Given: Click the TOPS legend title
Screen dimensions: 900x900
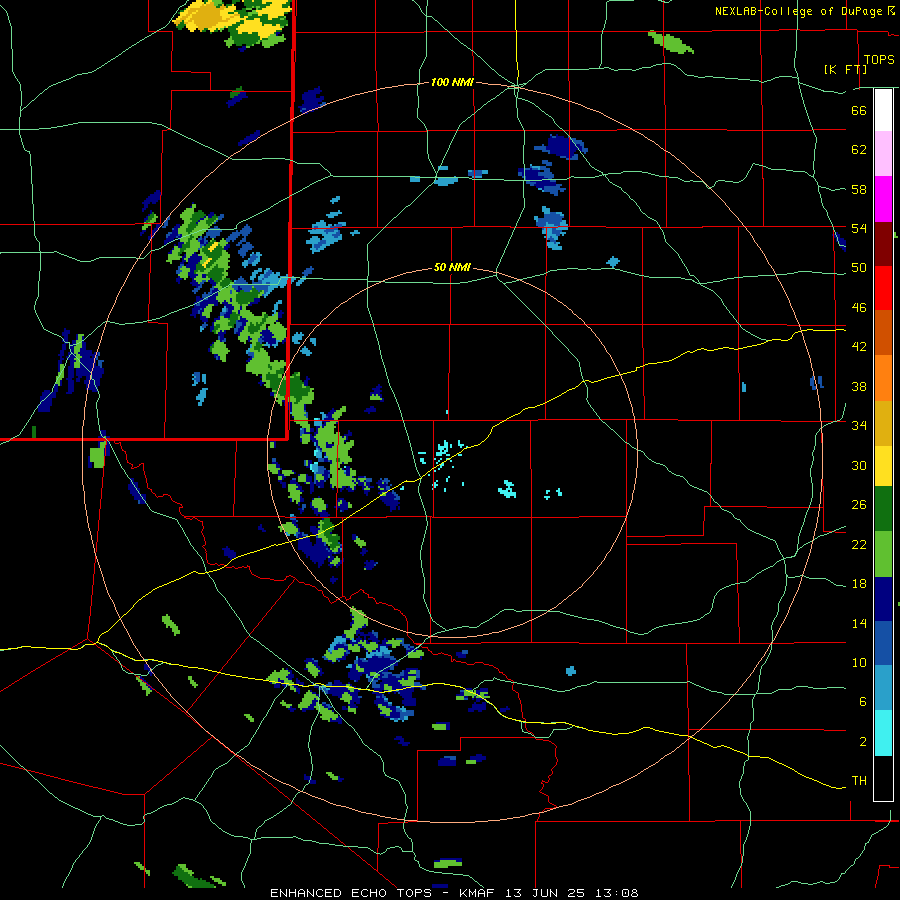Looking at the screenshot, I should pos(879,59).
